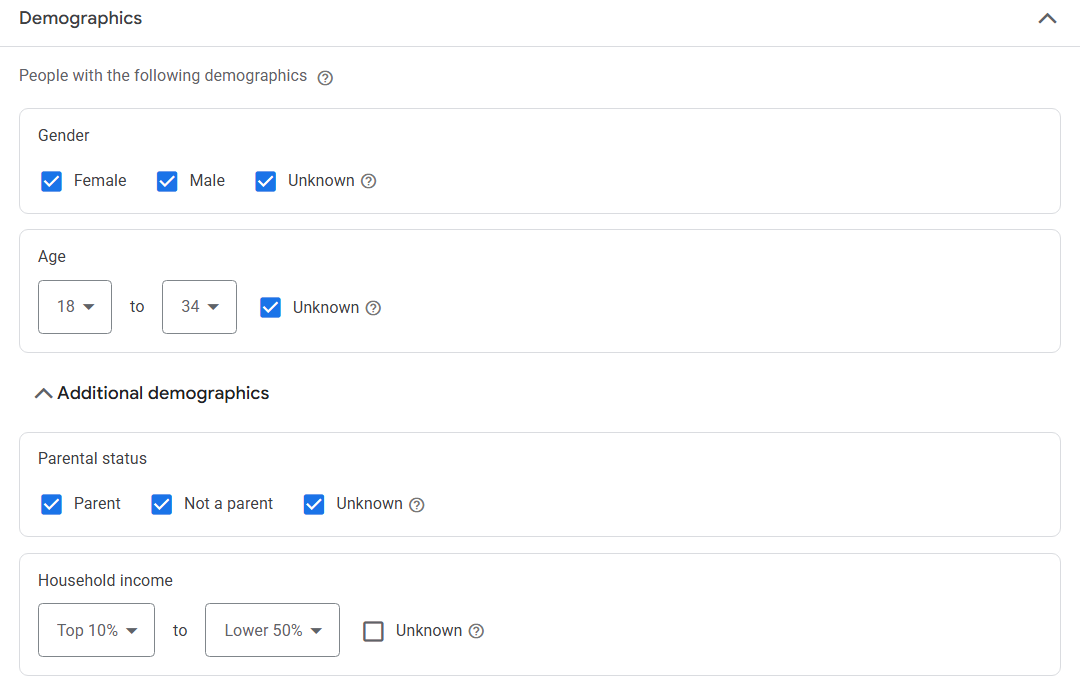The image size is (1080, 677).
Task: Collapse the Demographics section with the top chevron
Action: point(1047,18)
